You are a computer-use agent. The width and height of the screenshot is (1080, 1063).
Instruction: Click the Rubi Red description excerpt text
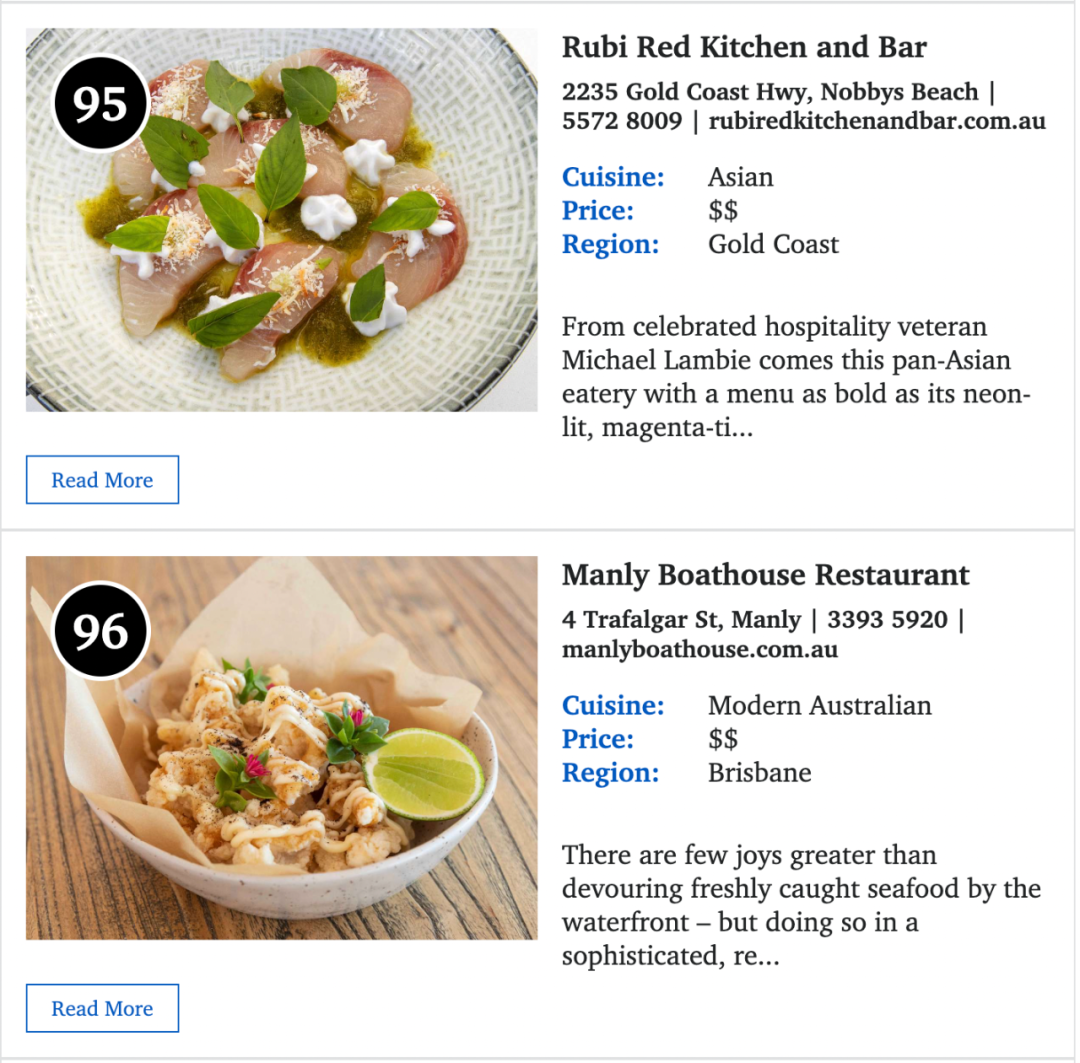(x=796, y=377)
